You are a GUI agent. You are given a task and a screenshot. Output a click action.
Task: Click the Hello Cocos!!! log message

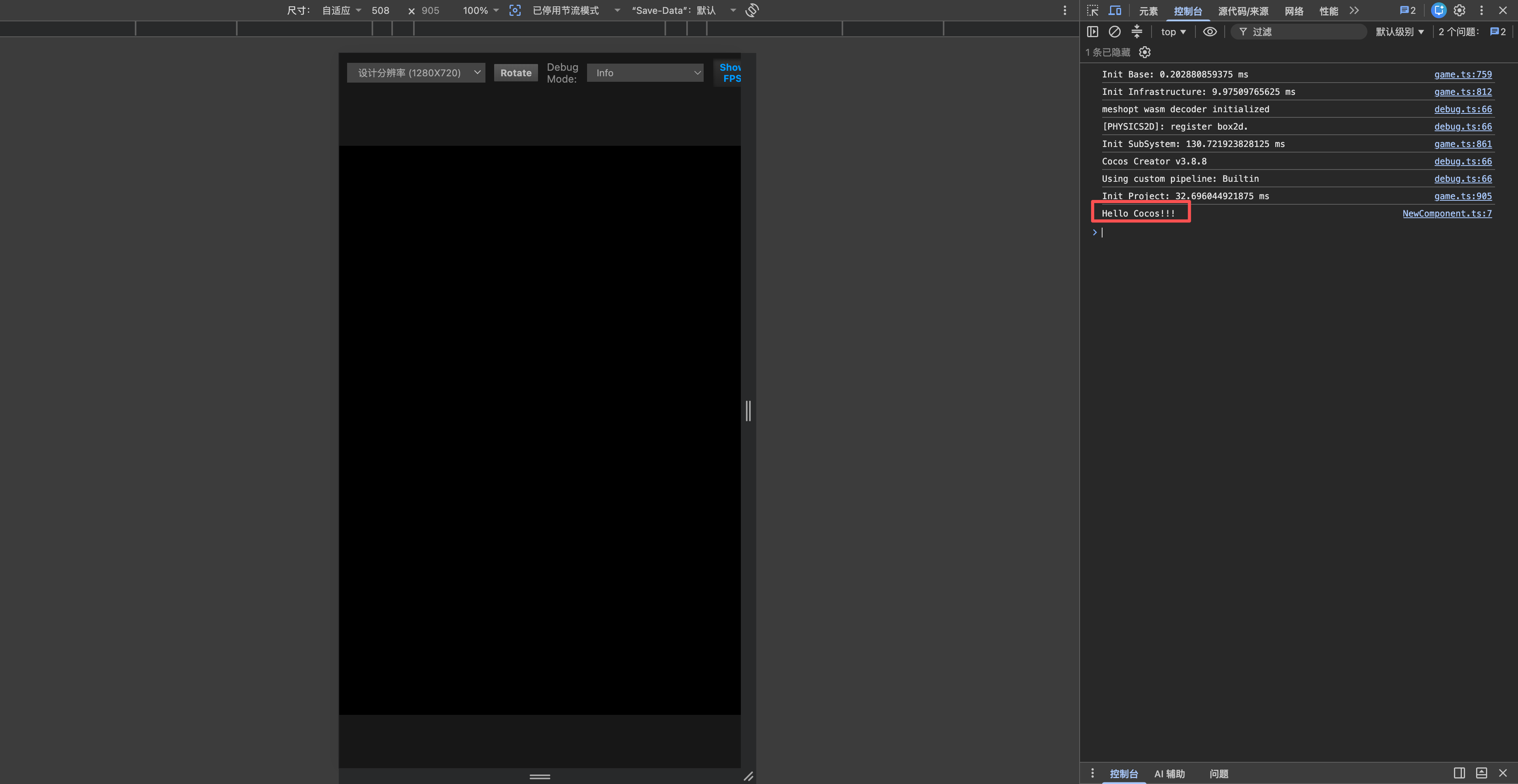(x=1138, y=213)
